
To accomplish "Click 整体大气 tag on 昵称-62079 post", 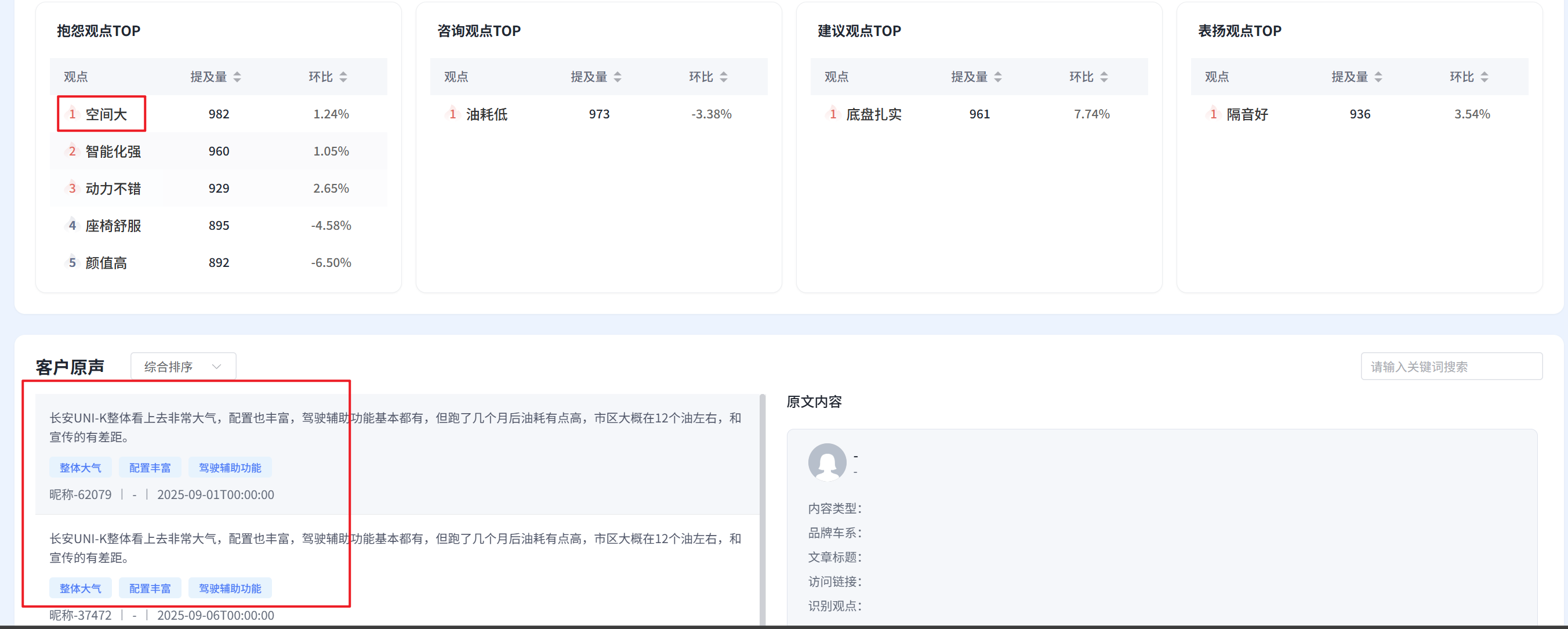I will click(x=81, y=468).
